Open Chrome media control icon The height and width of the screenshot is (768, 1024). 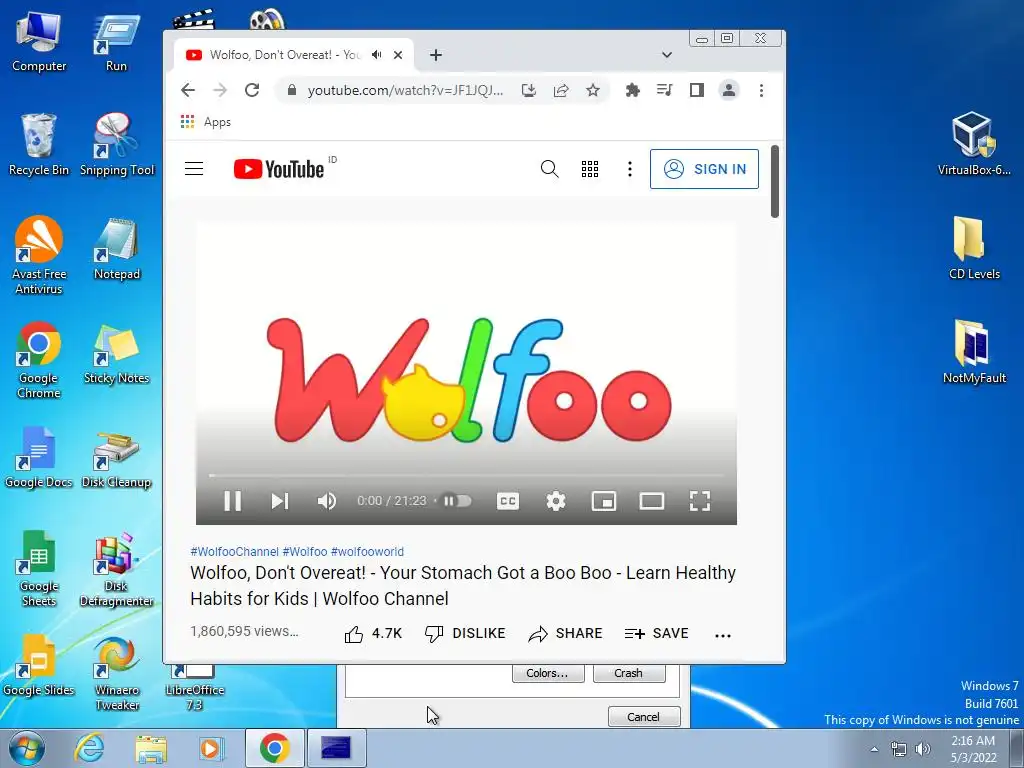tap(665, 90)
